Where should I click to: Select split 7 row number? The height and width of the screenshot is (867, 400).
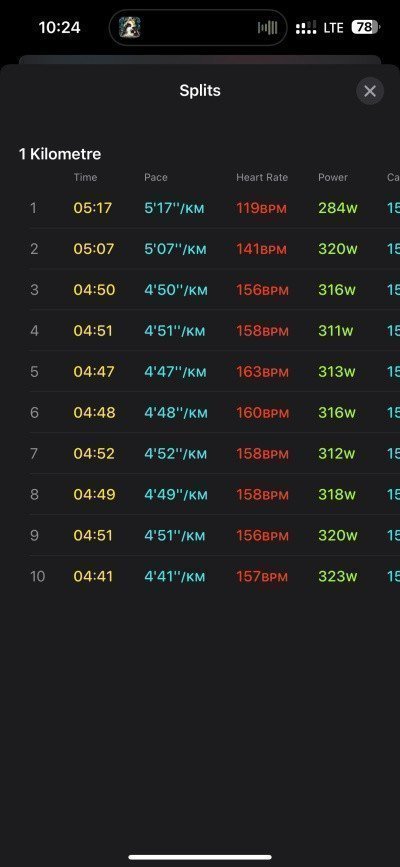tap(34, 453)
